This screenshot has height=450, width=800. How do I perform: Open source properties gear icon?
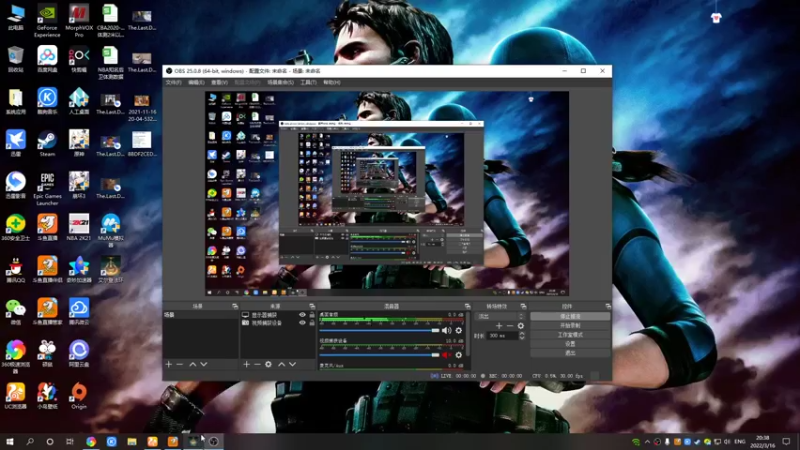click(268, 364)
